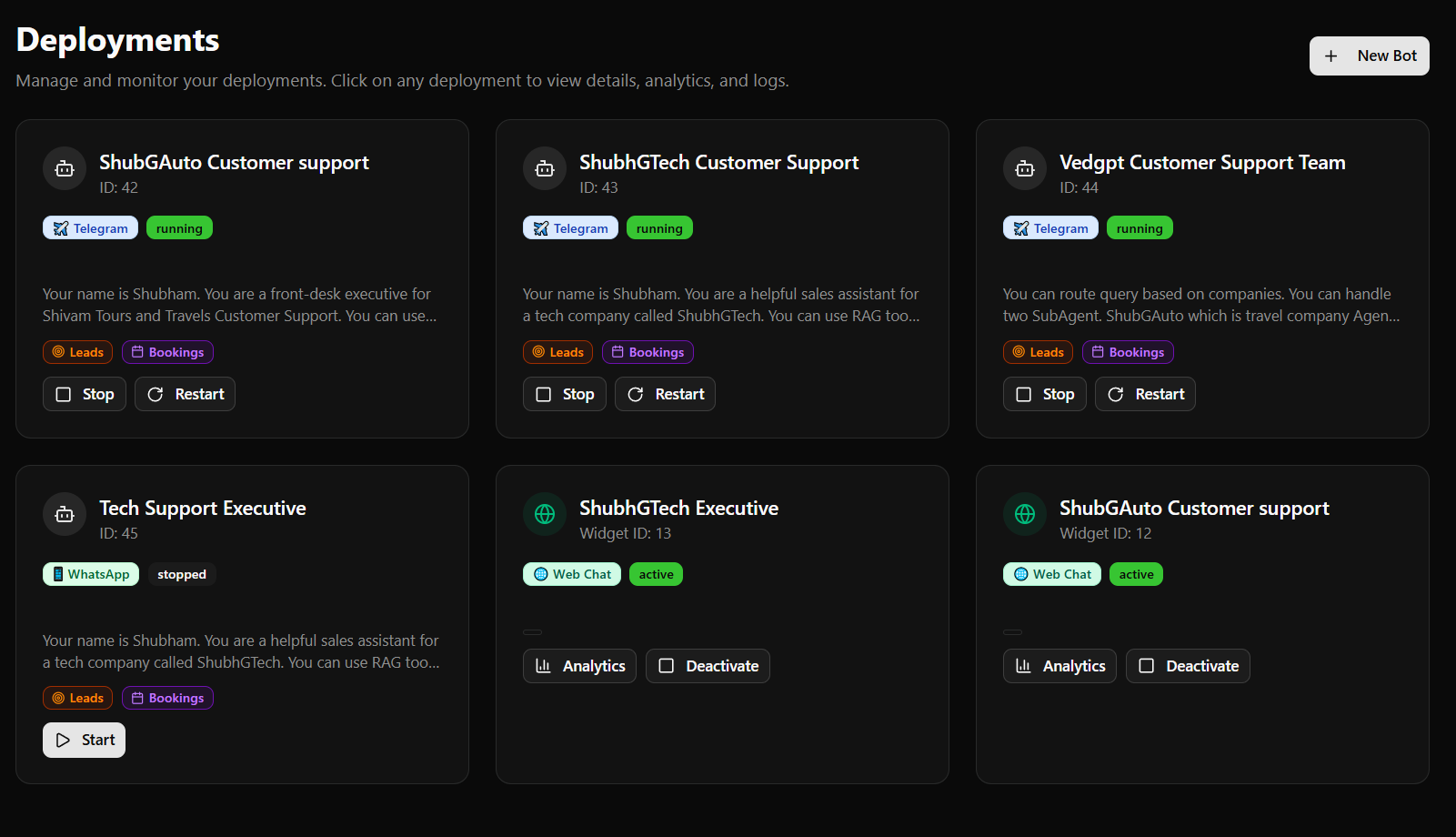Click the 'Widget ID: 12' text
This screenshot has width=1456, height=837.
(x=1105, y=533)
